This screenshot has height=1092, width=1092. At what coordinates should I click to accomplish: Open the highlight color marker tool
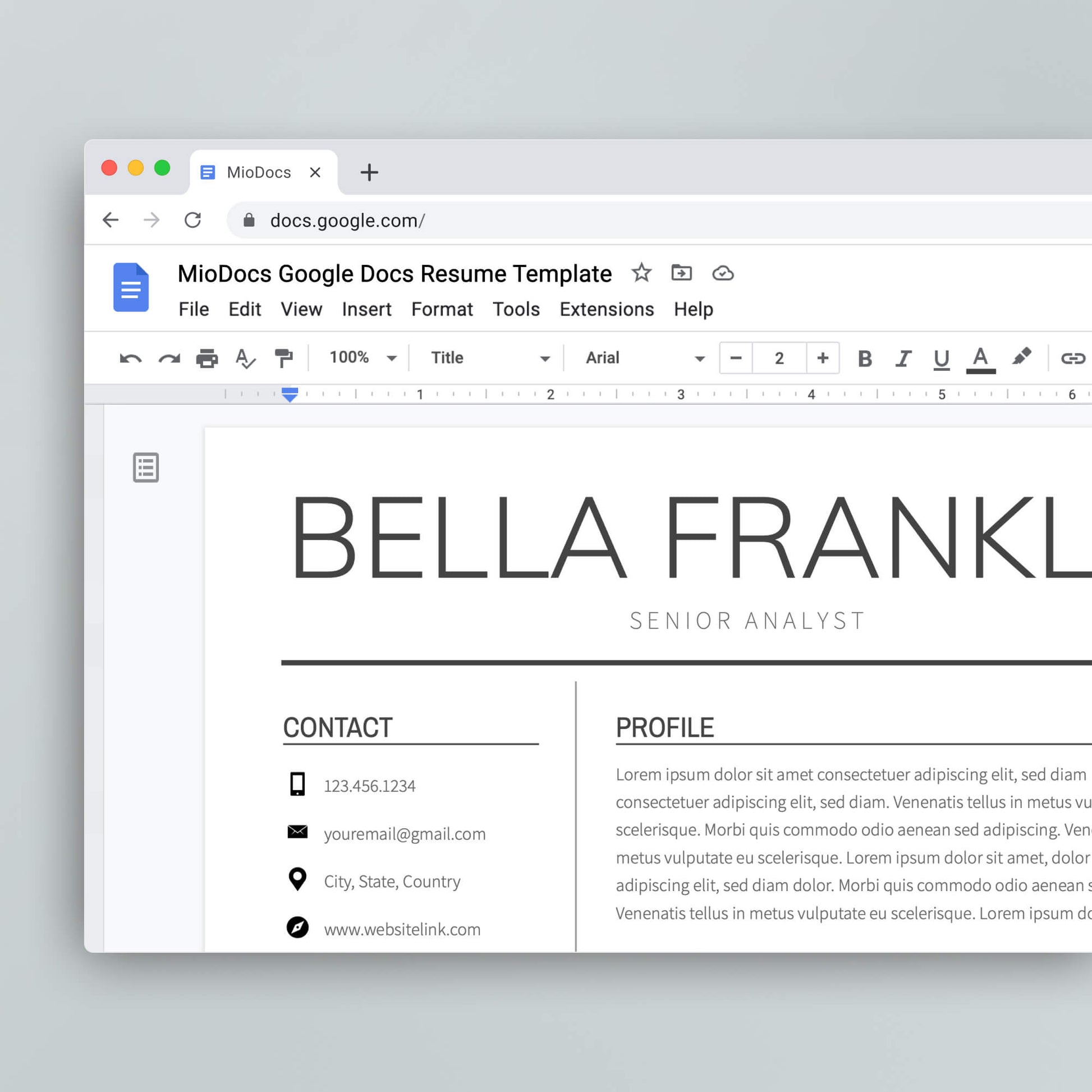(1021, 357)
